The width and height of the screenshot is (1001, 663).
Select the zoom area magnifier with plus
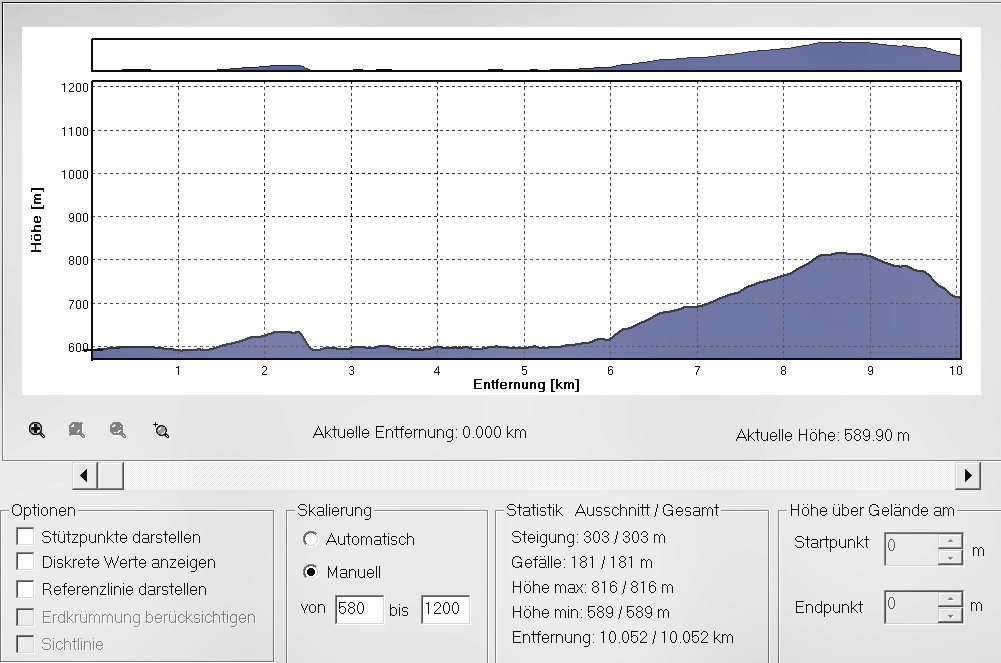161,430
